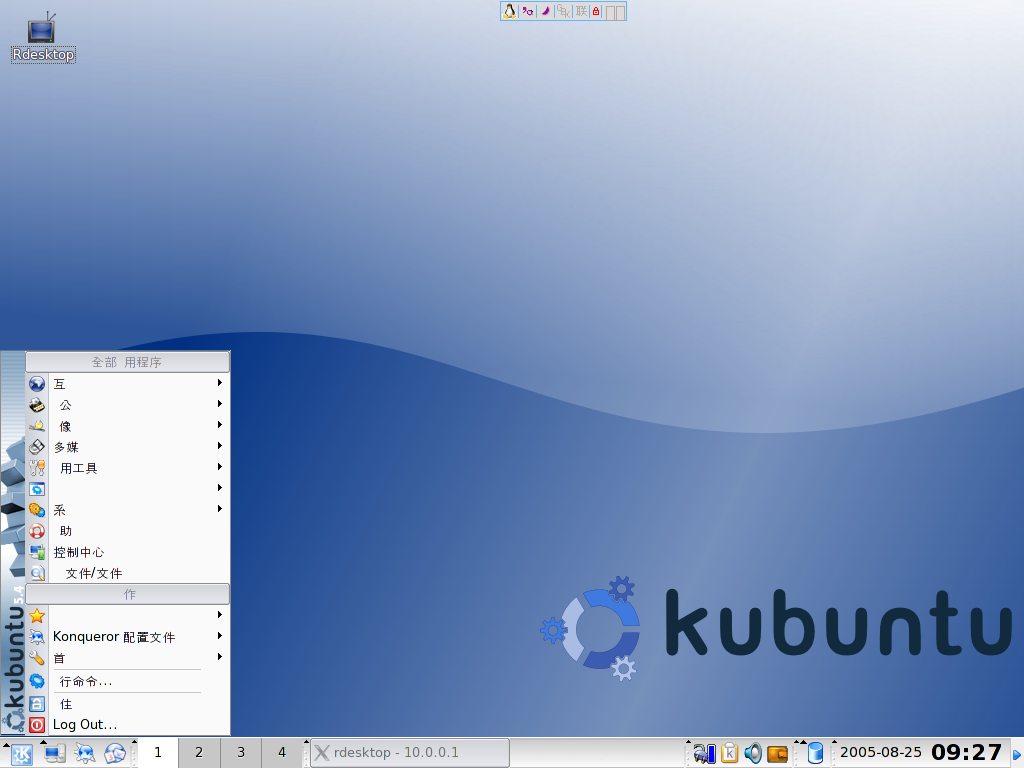Open the 助 help entry with lifebuoy icon
Screen dimensions: 1024x768
pos(128,530)
